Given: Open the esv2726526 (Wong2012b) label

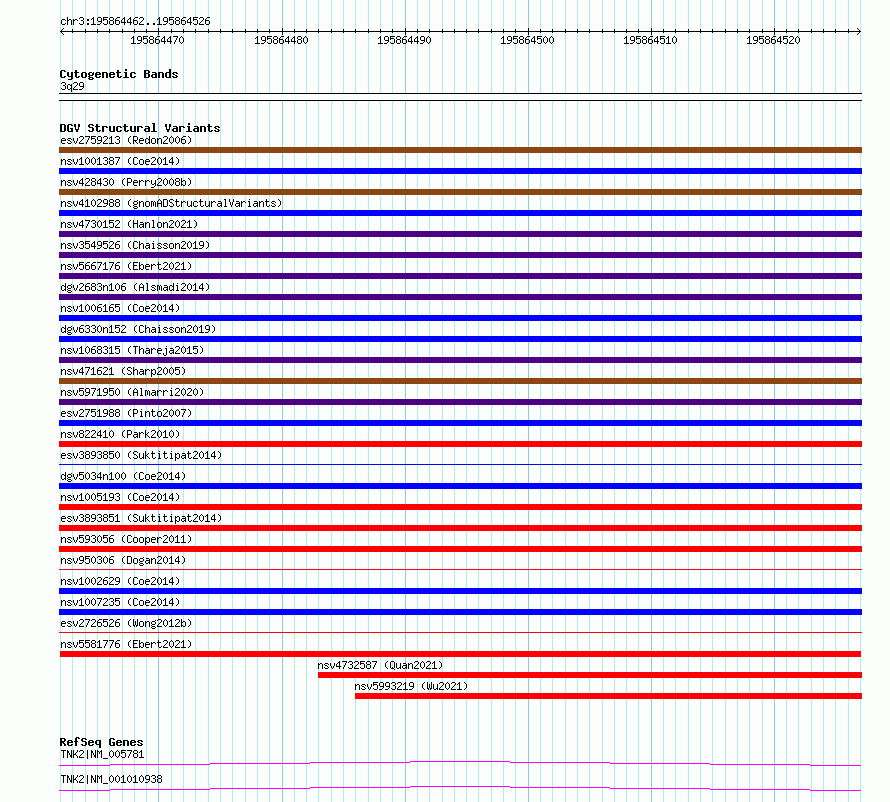Looking at the screenshot, I should click(x=126, y=623).
